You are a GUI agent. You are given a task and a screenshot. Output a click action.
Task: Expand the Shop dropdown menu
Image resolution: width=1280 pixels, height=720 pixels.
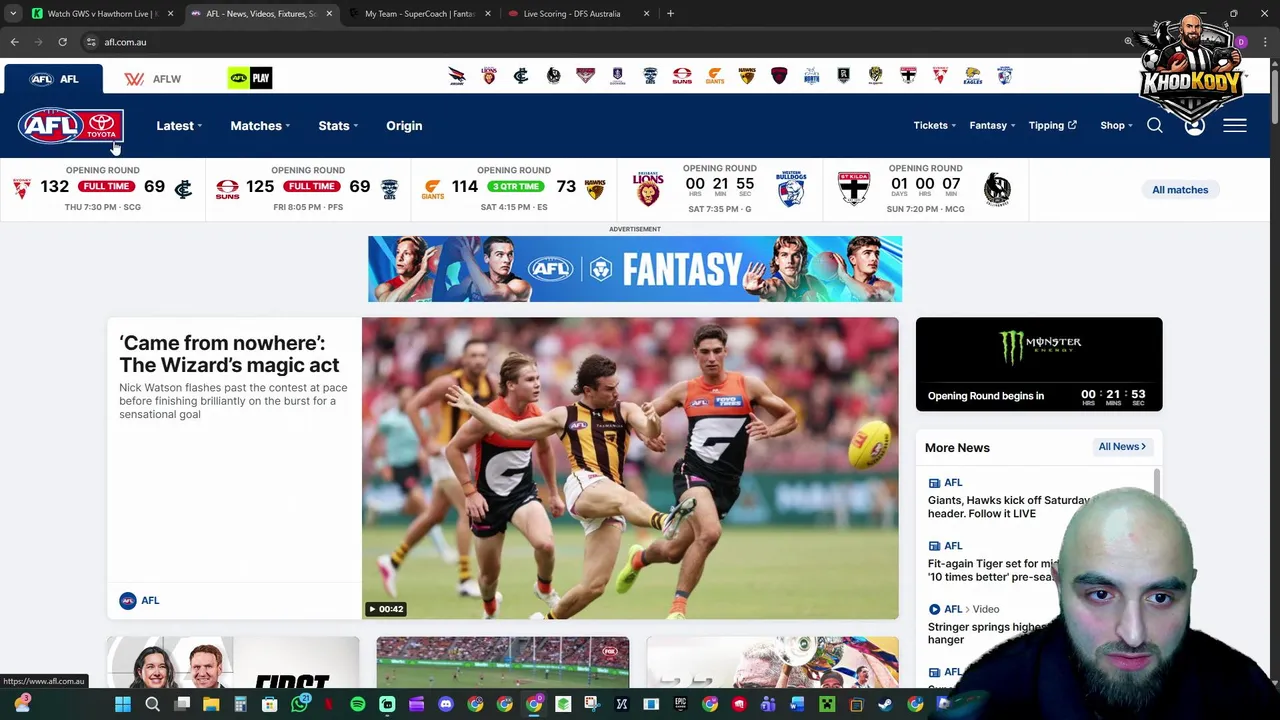(1116, 126)
